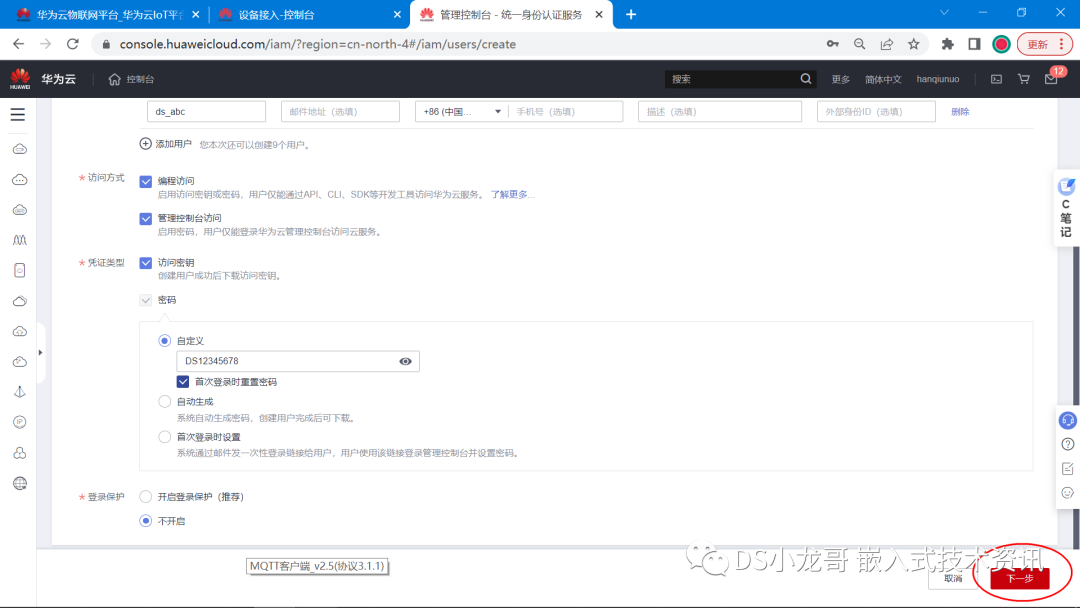Viewport: 1080px width, 608px height.
Task: Collapse the 密码 section chevron
Action: coord(146,299)
